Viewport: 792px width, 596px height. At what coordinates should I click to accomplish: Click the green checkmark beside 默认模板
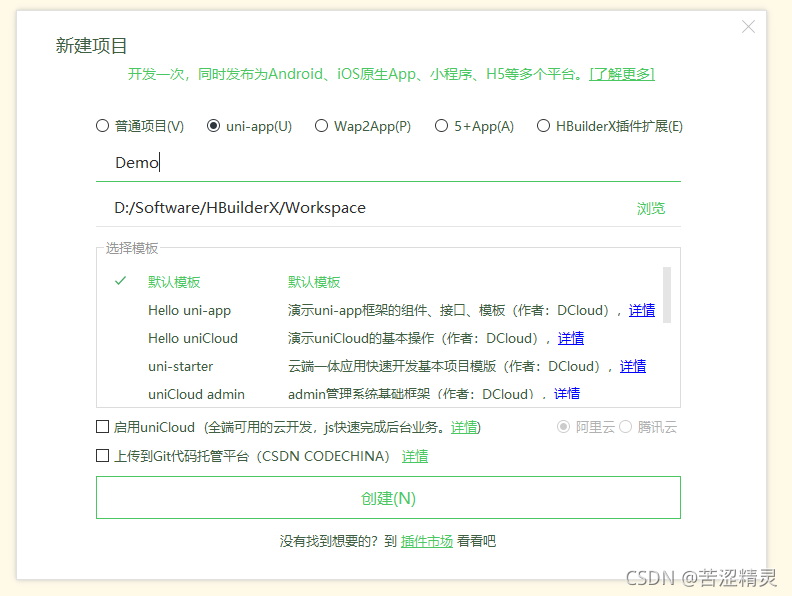click(120, 281)
